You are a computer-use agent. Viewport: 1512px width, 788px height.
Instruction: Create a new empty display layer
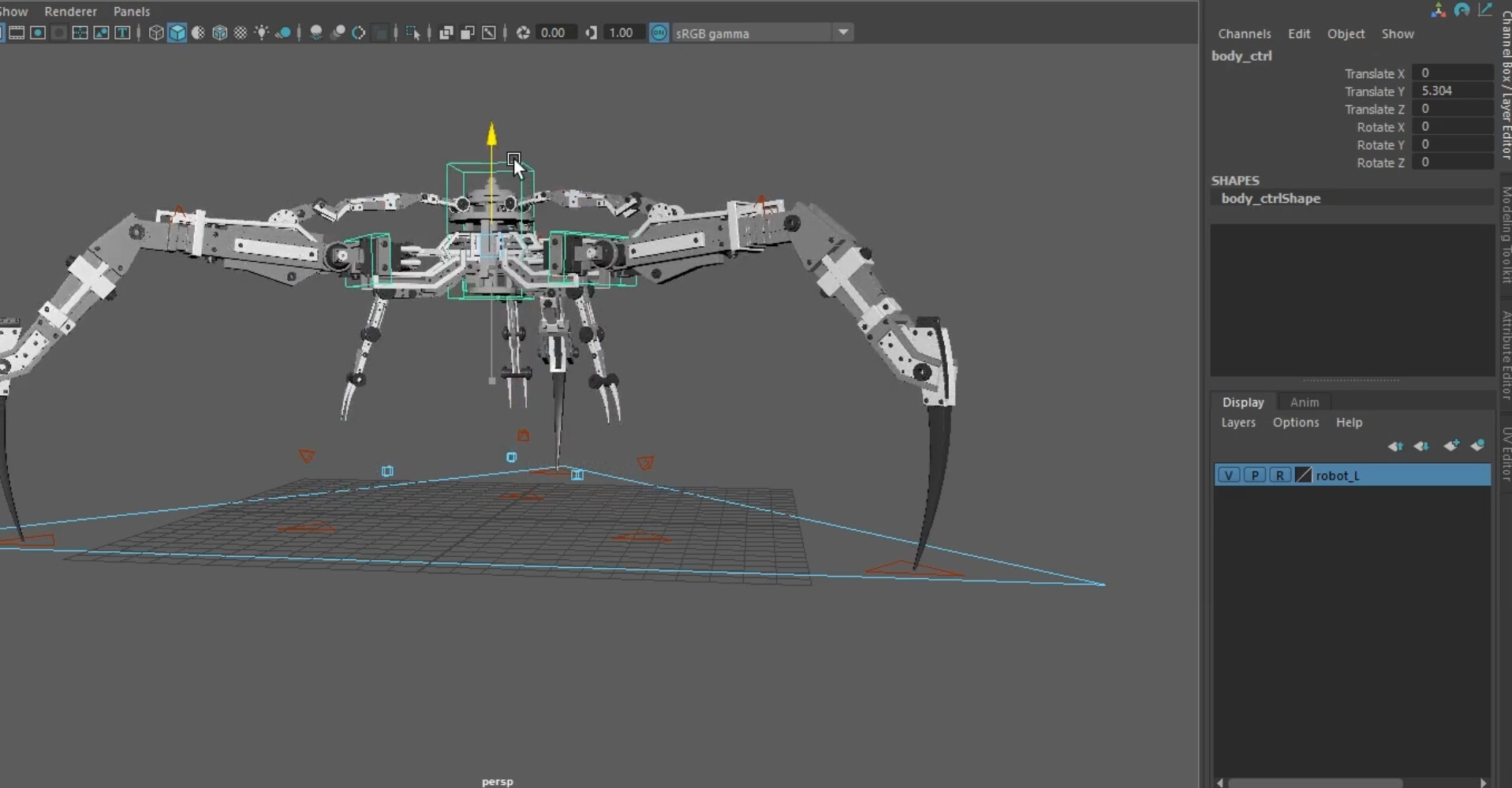pyautogui.click(x=1451, y=446)
